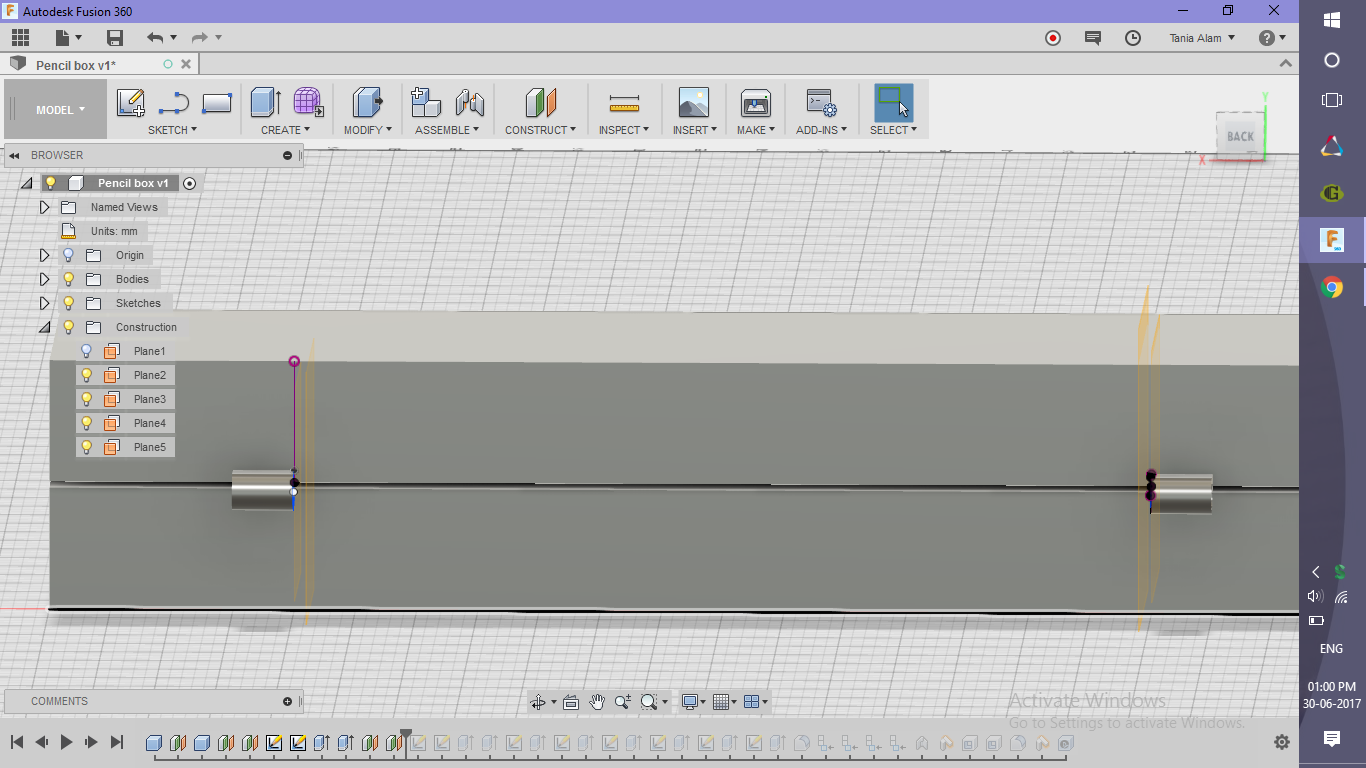
Task: Open the comments chat bubble icon
Action: (x=1093, y=38)
